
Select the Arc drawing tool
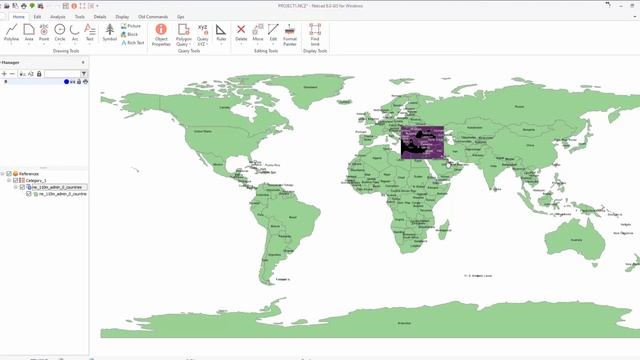(75, 32)
